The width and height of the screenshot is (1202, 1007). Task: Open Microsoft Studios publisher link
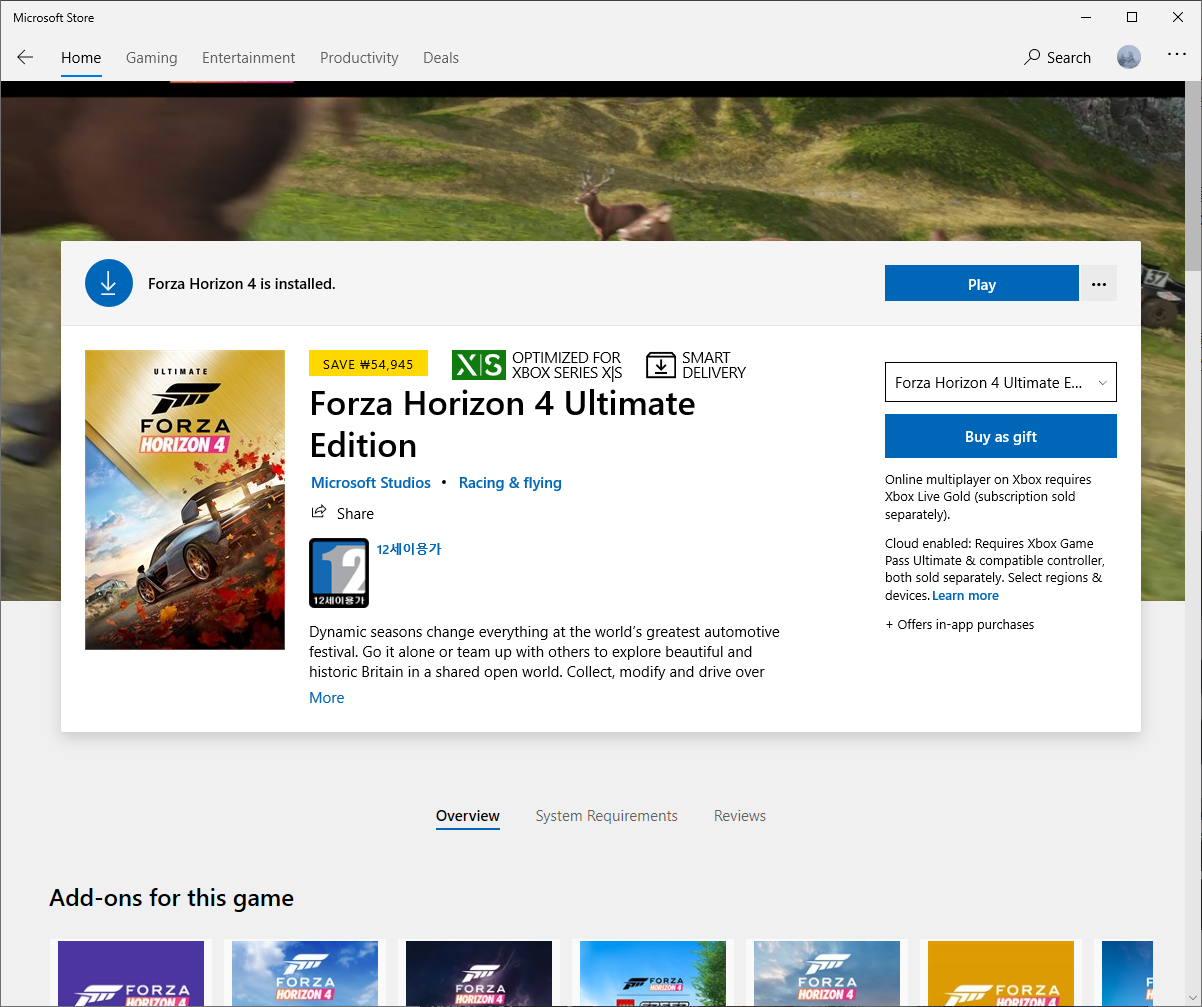371,483
